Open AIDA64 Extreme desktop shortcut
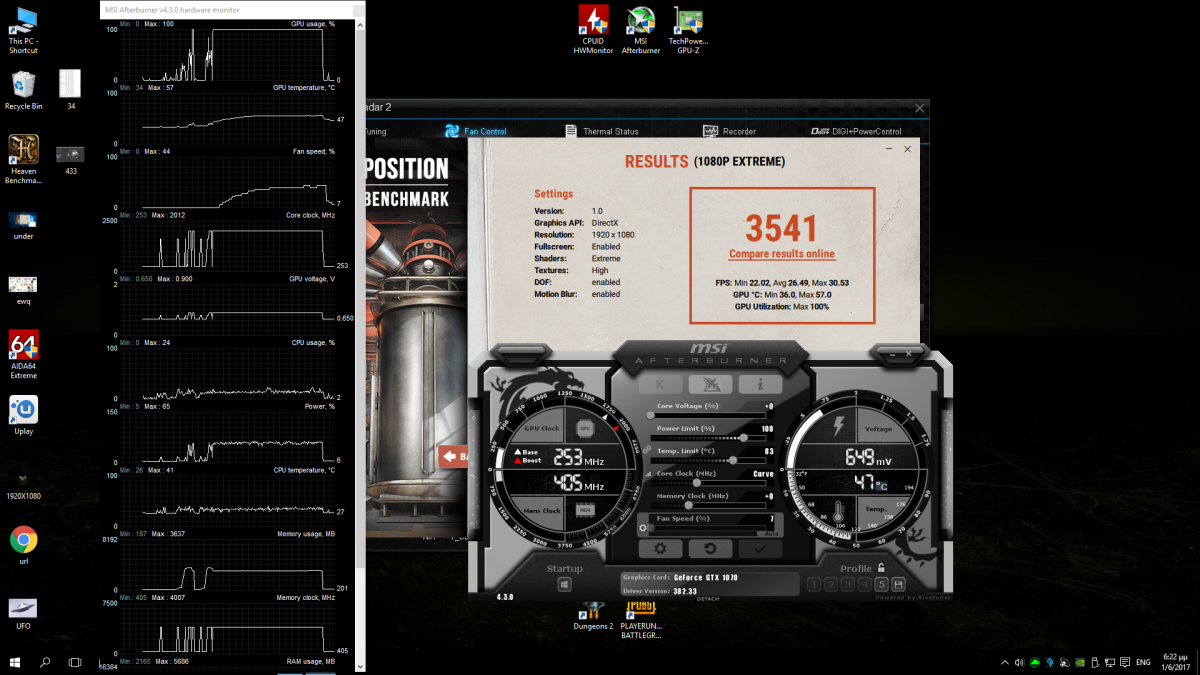 pyautogui.click(x=24, y=355)
